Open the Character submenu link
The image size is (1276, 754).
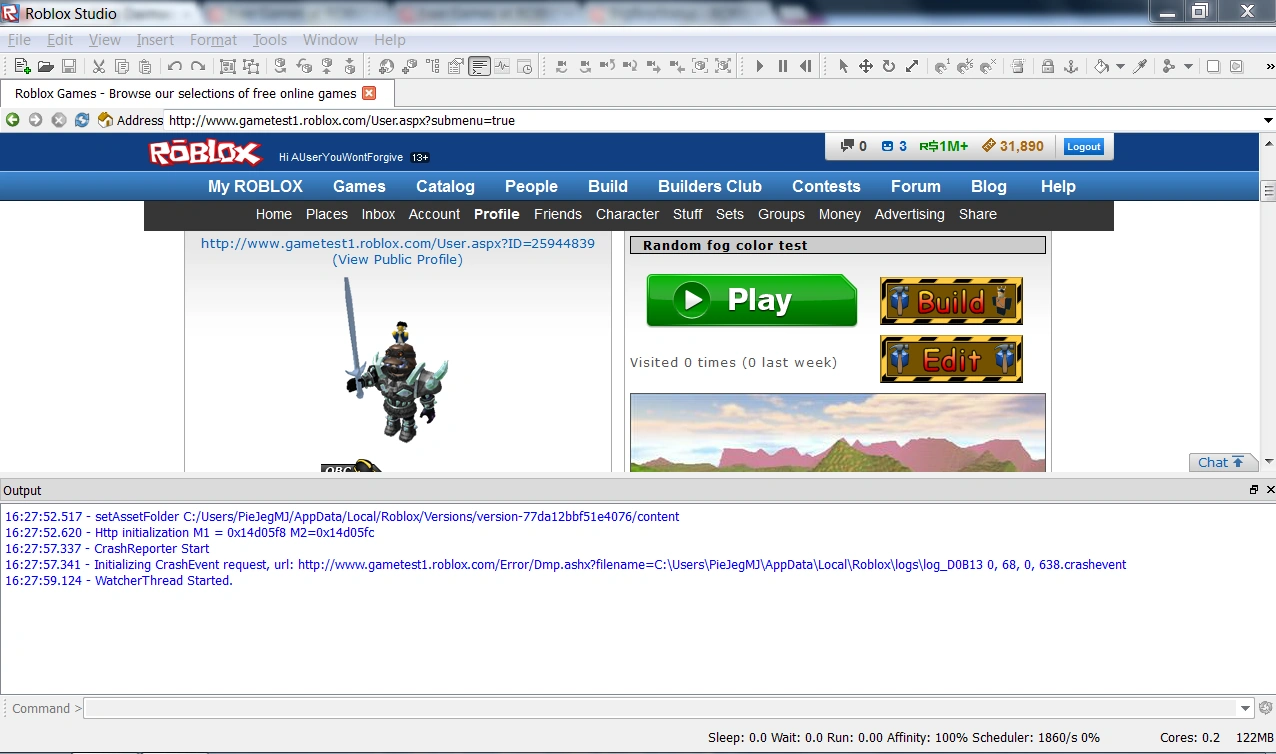(x=627, y=214)
